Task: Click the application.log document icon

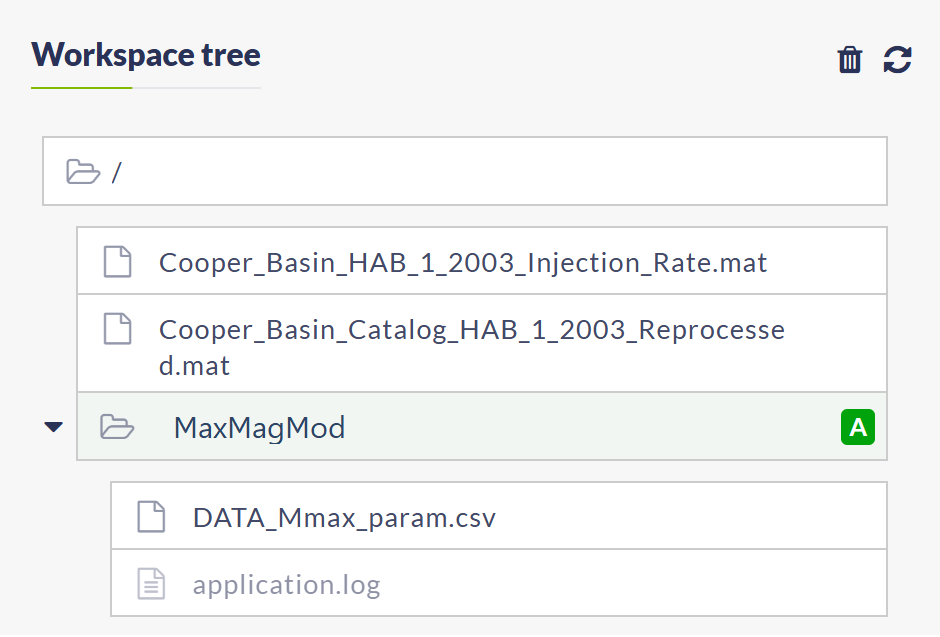Action: click(151, 584)
